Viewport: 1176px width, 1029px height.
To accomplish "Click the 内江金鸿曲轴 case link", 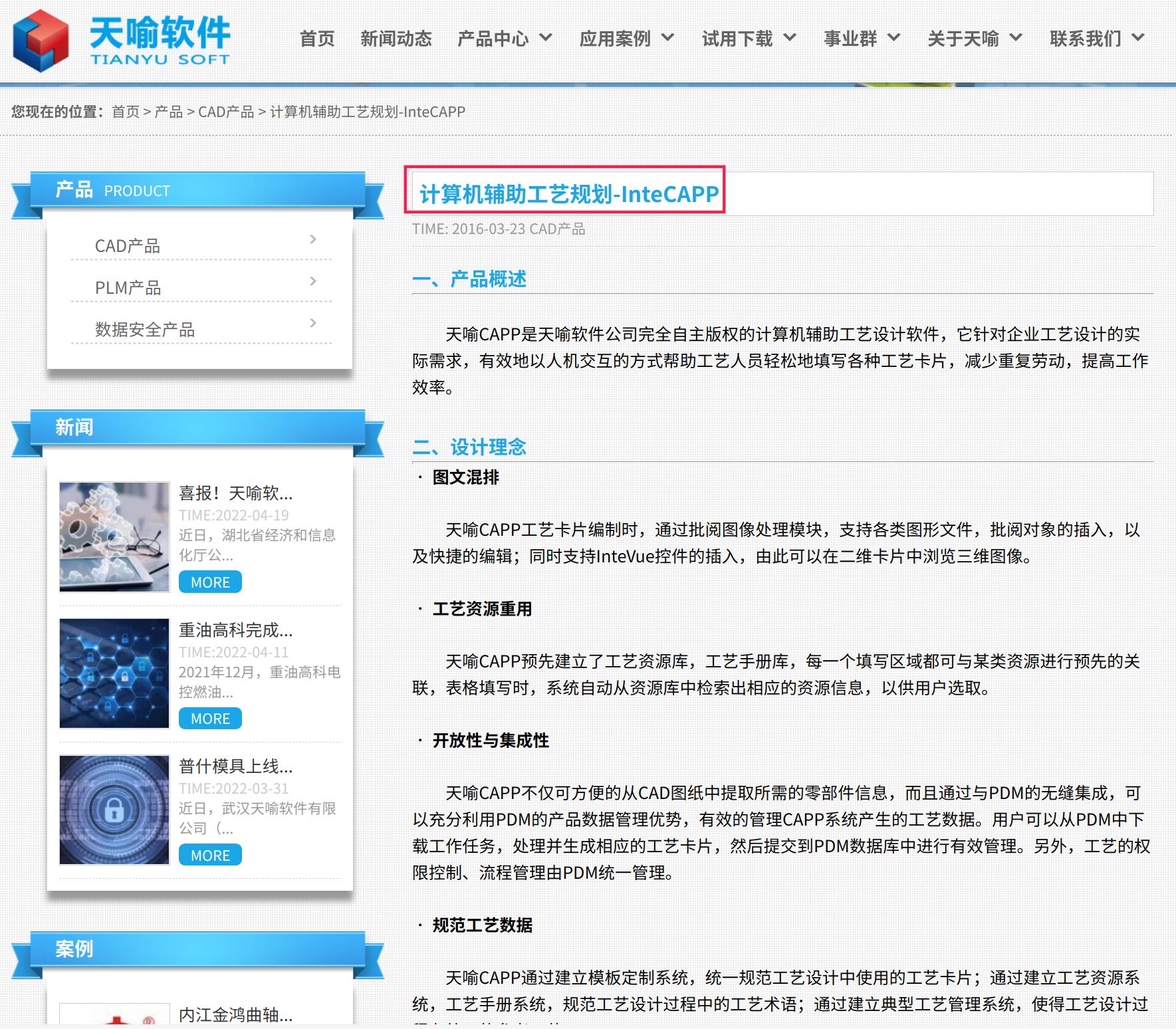I will pos(235,1014).
